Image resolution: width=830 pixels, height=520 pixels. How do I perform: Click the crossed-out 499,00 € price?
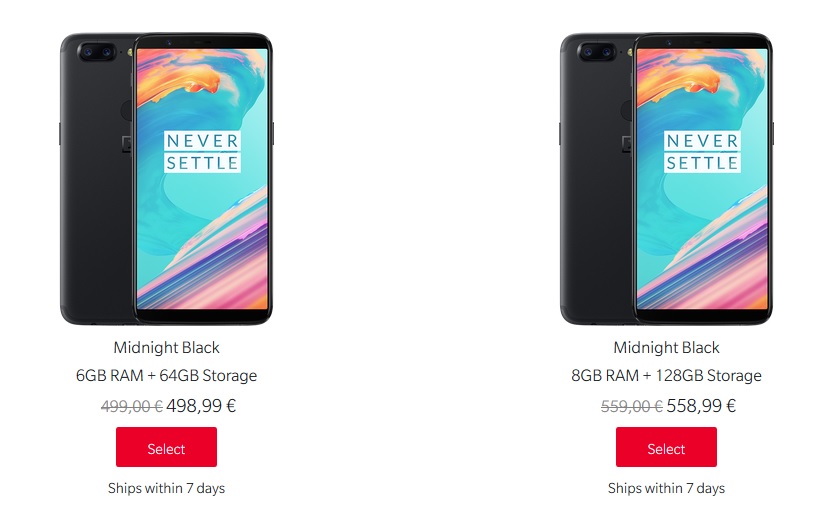pos(131,407)
